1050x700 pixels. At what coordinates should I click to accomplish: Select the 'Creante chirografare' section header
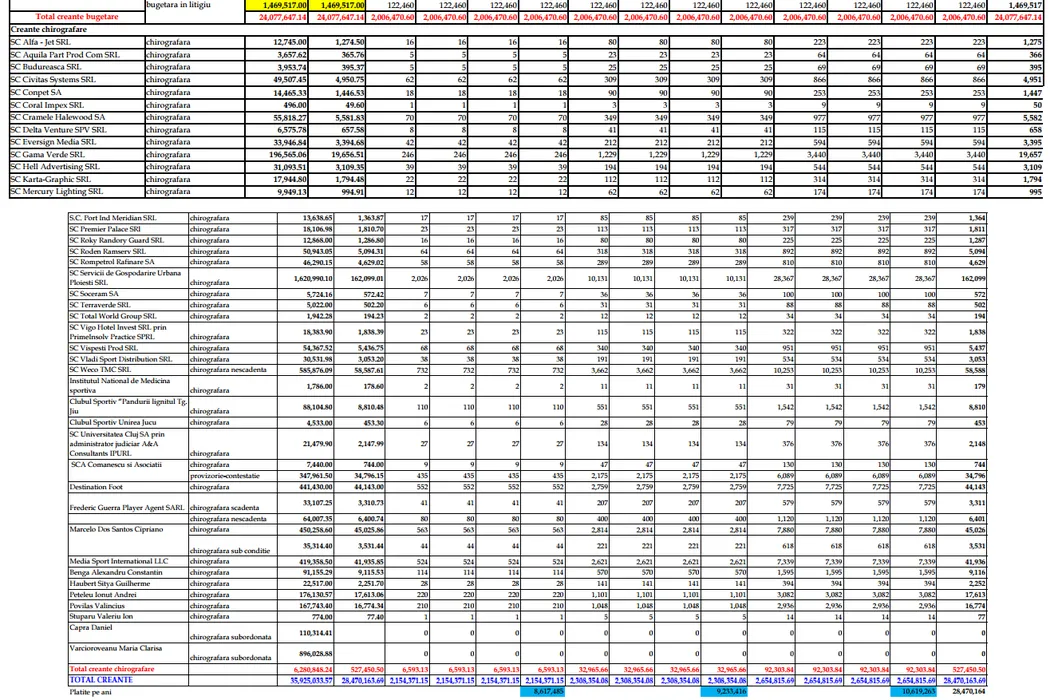[x=52, y=29]
